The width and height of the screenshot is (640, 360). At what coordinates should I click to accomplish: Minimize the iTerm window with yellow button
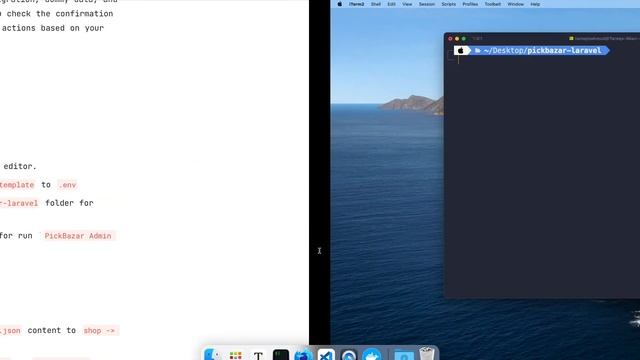[457, 38]
